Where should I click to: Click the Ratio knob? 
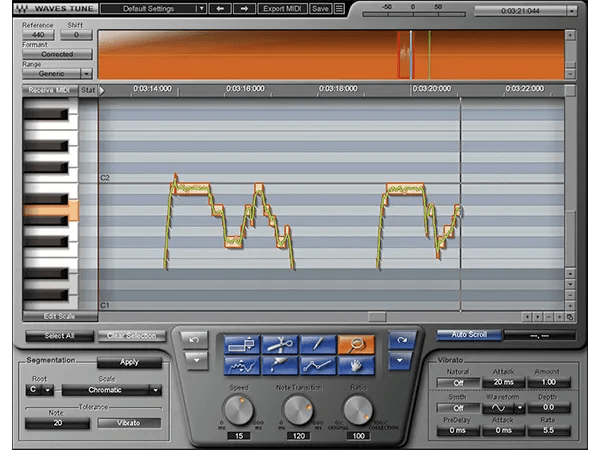358,410
